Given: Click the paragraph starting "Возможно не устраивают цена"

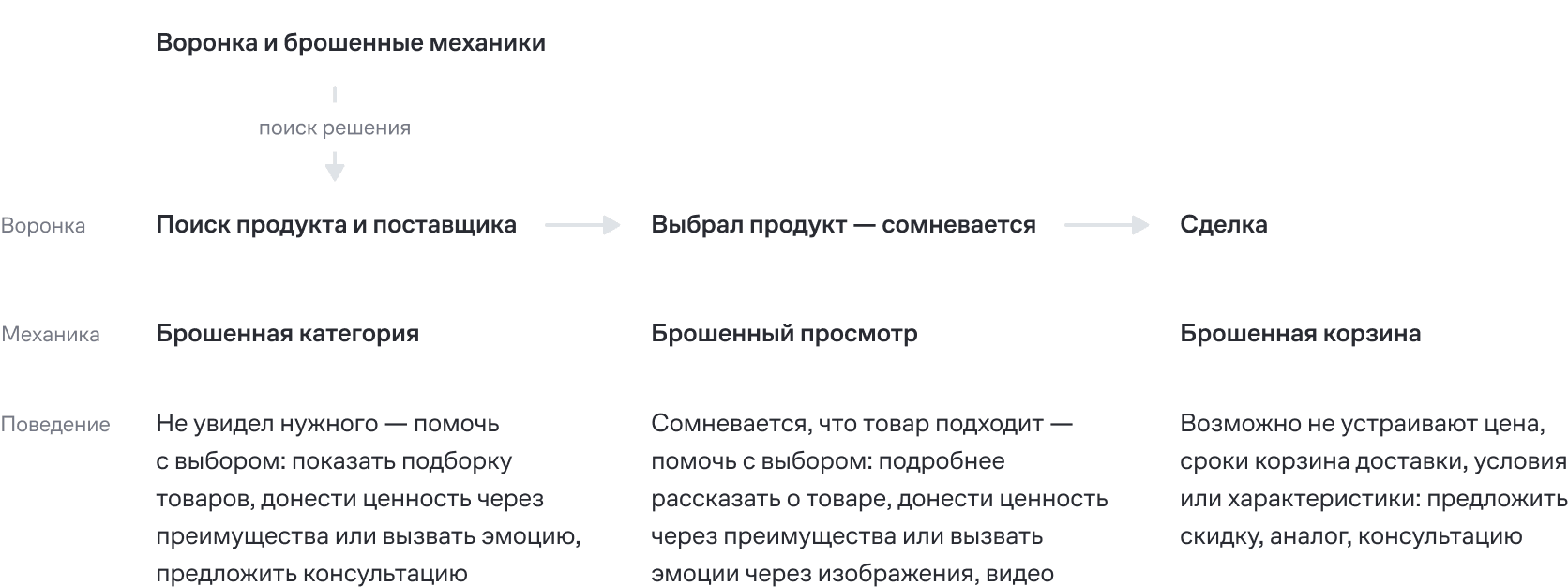Looking at the screenshot, I should click(x=1372, y=479).
